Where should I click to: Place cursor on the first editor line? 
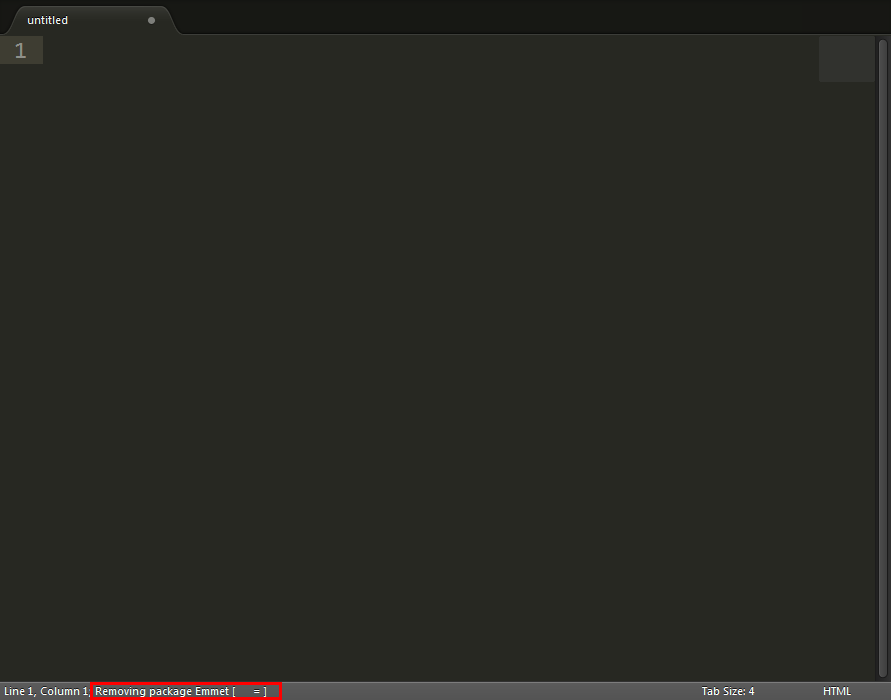pos(431,50)
